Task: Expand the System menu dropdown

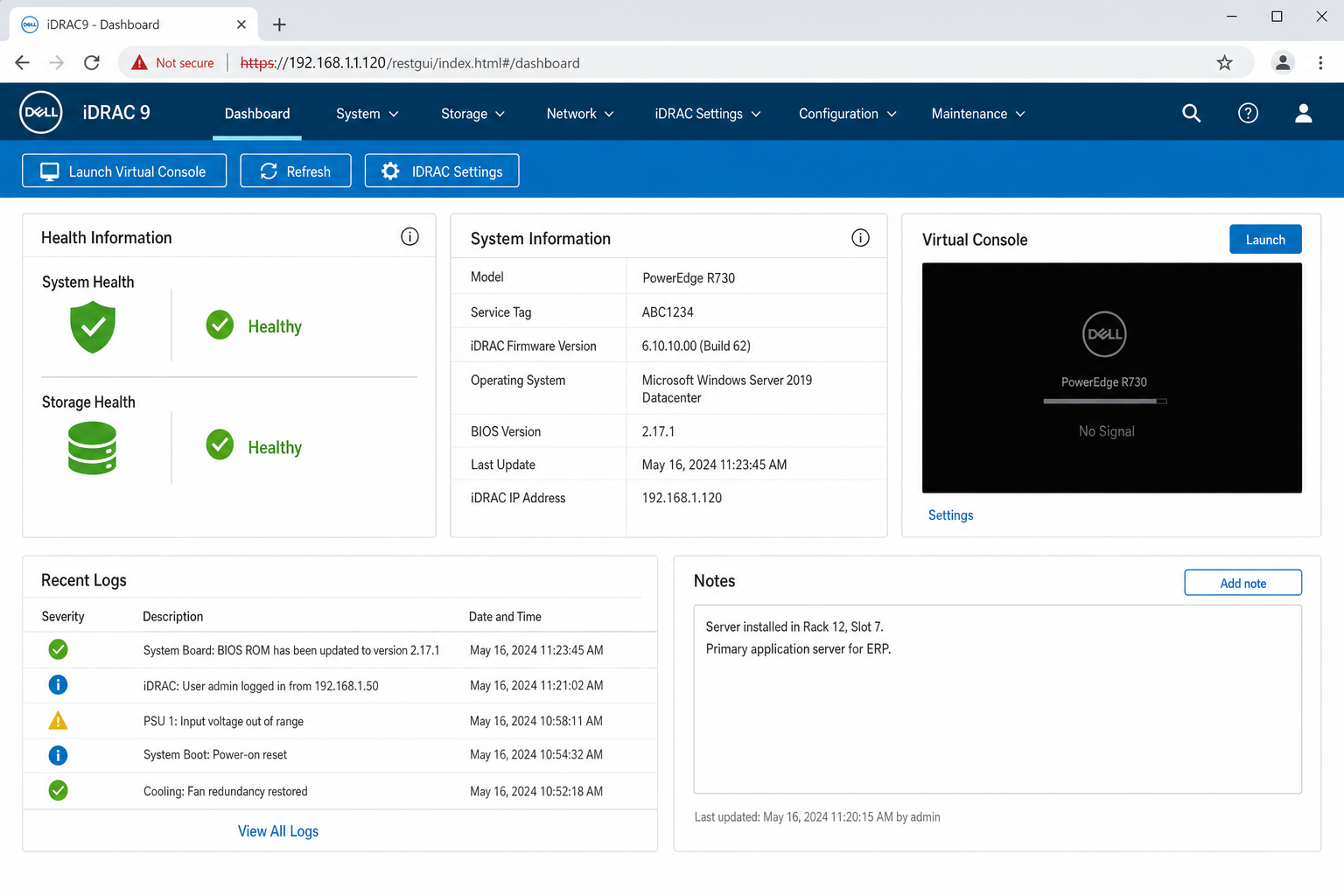Action: click(x=367, y=114)
